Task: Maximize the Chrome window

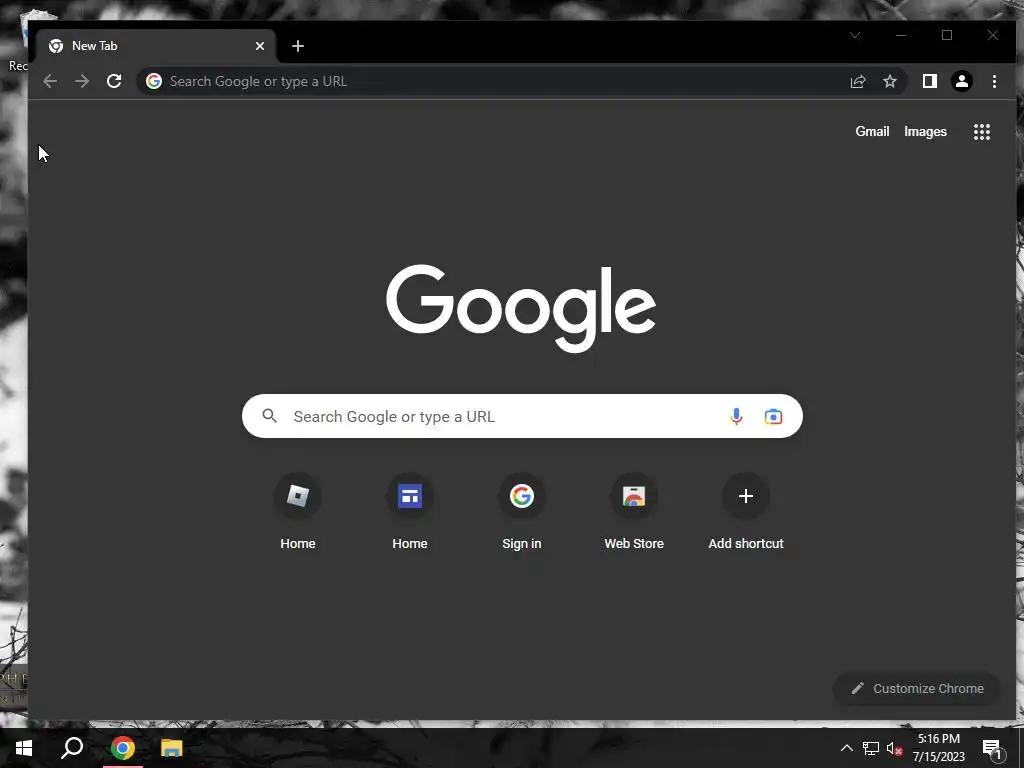Action: coord(946,35)
